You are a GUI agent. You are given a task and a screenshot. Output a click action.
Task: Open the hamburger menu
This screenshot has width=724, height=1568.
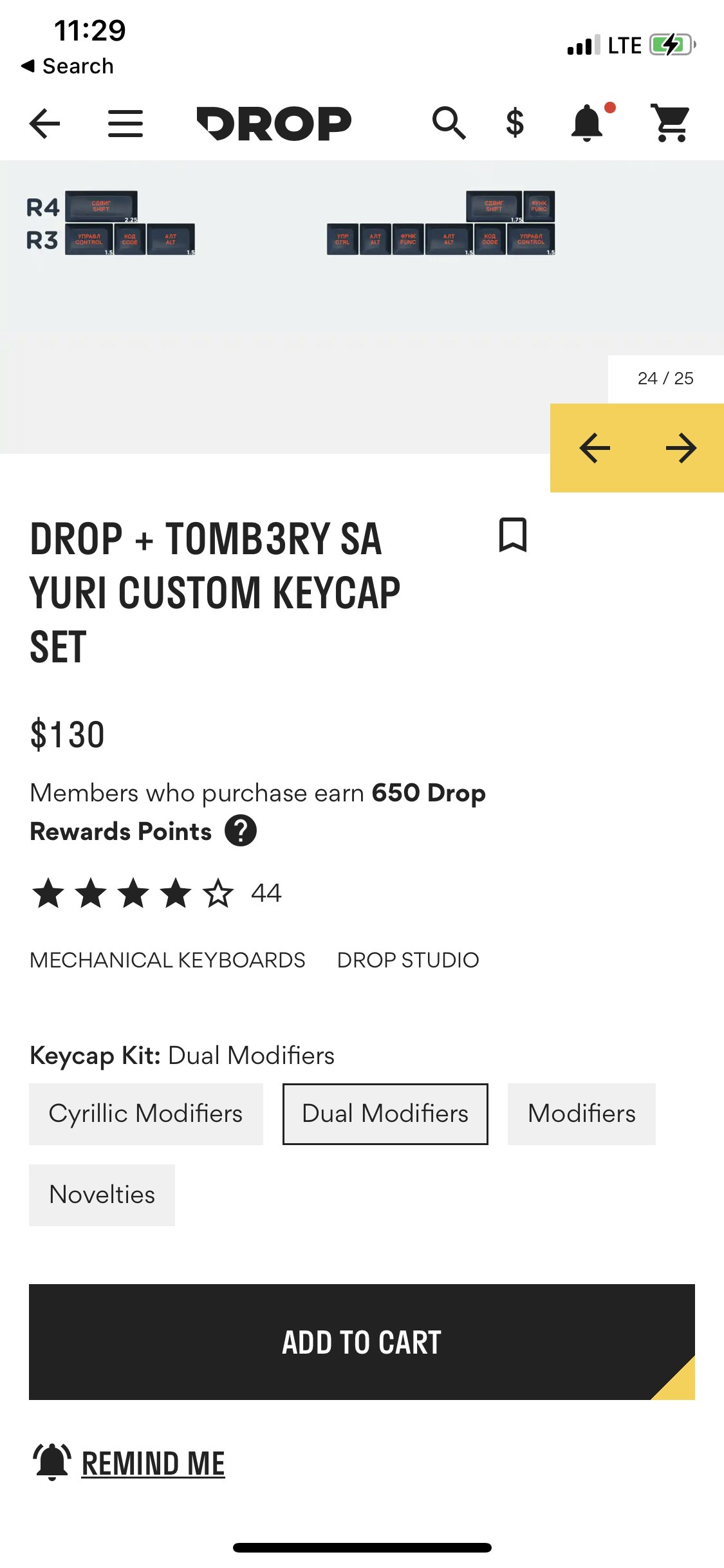point(125,123)
